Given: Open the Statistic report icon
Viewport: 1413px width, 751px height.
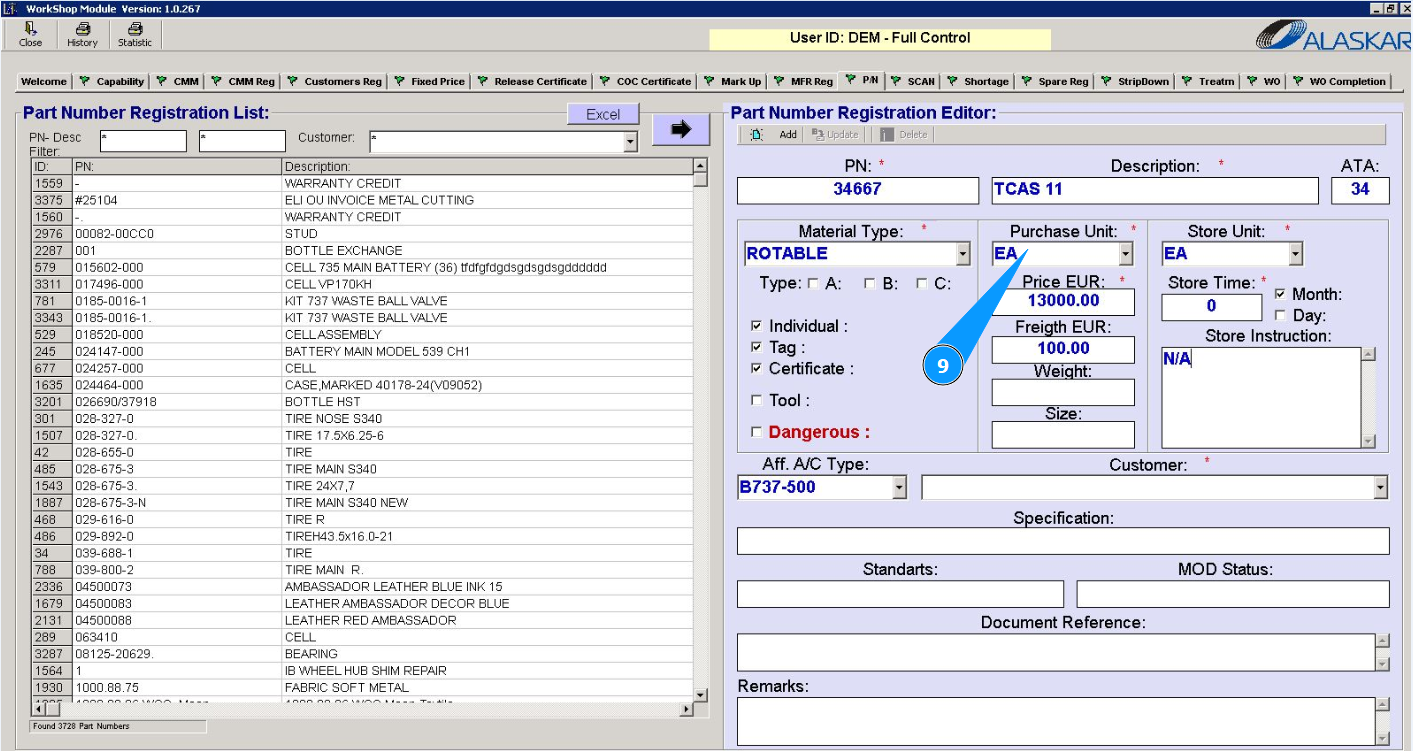Looking at the screenshot, I should pyautogui.click(x=135, y=30).
